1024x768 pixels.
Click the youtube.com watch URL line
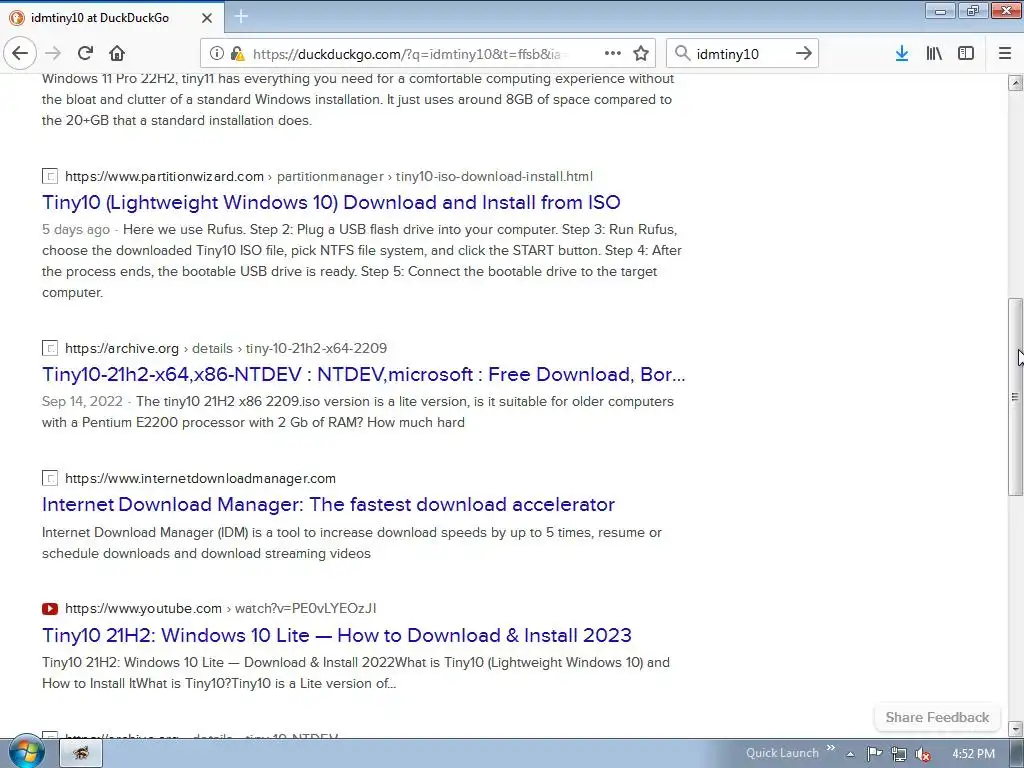coord(221,609)
